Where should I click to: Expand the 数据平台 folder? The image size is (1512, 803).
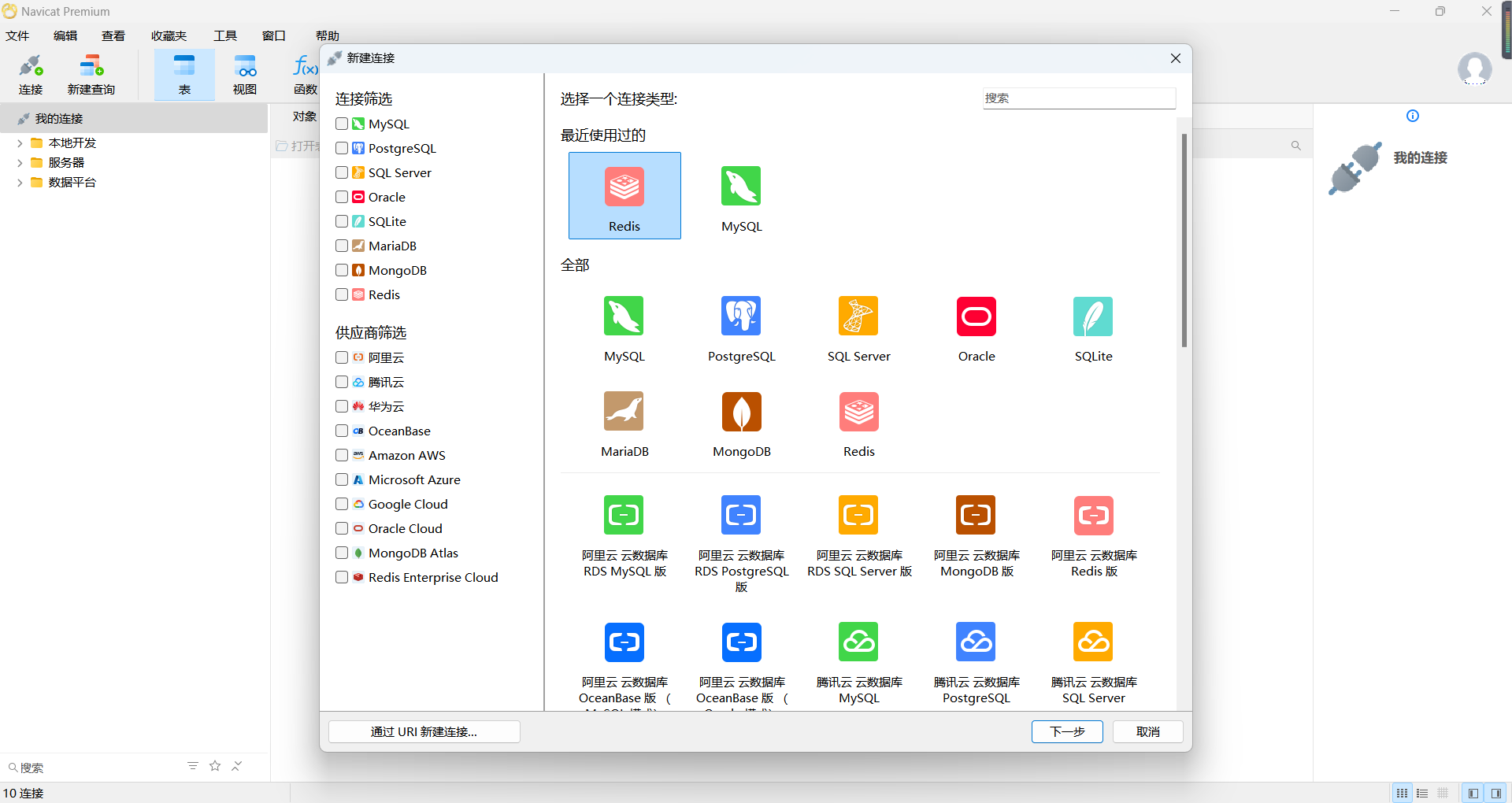pyautogui.click(x=20, y=183)
